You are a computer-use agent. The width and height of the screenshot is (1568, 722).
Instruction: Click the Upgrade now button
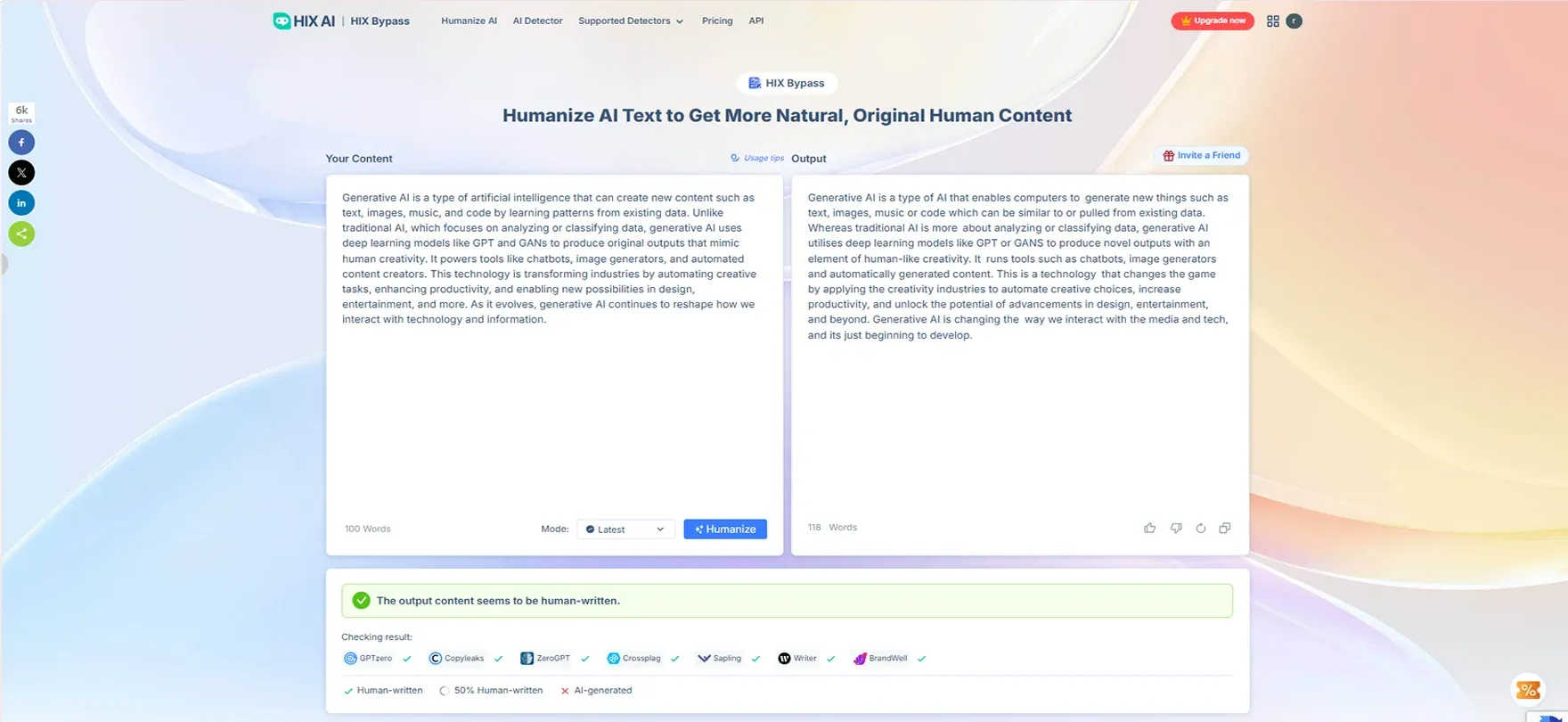point(1213,21)
